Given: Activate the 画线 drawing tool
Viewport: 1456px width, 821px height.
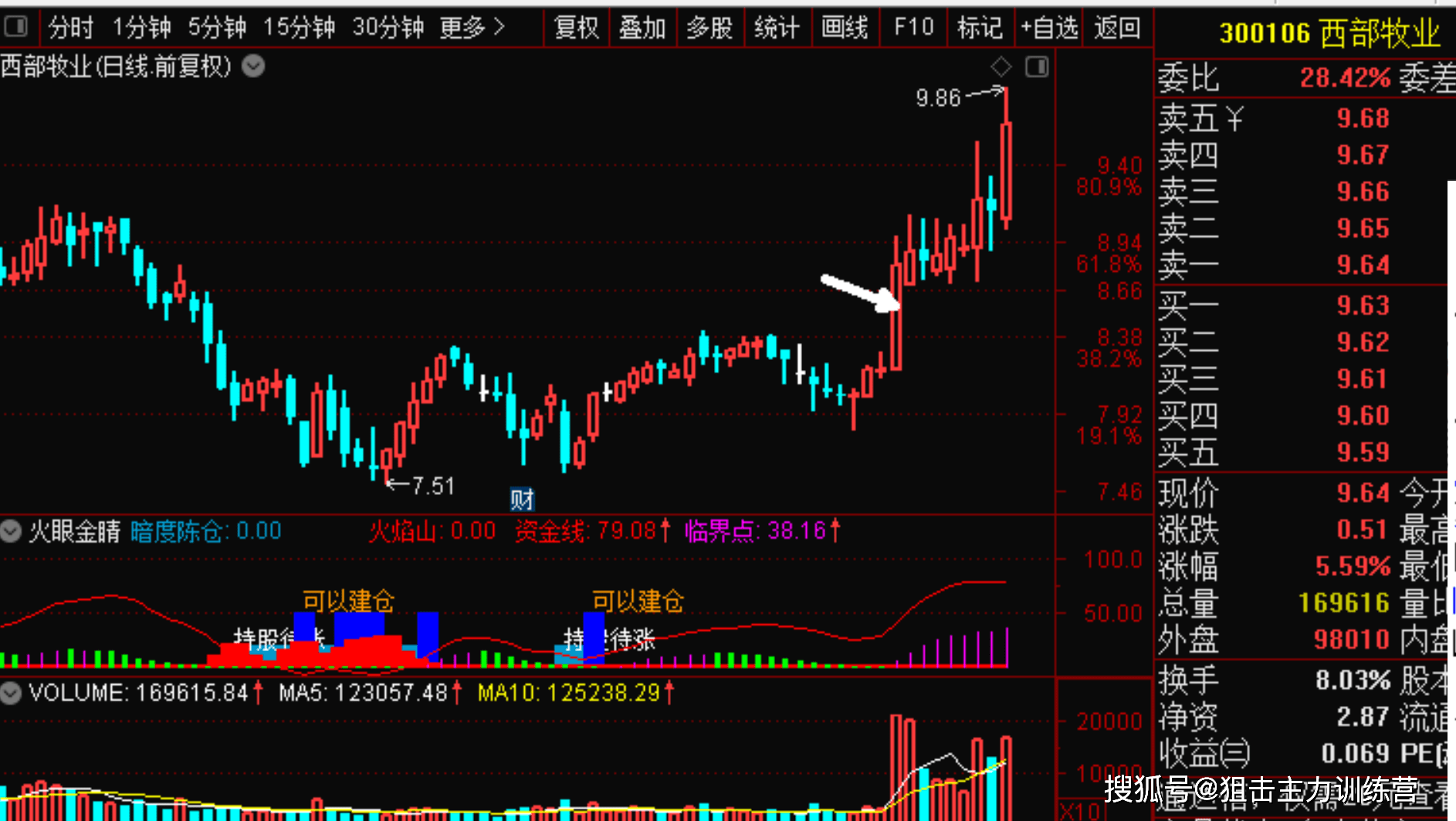Looking at the screenshot, I should [x=845, y=29].
